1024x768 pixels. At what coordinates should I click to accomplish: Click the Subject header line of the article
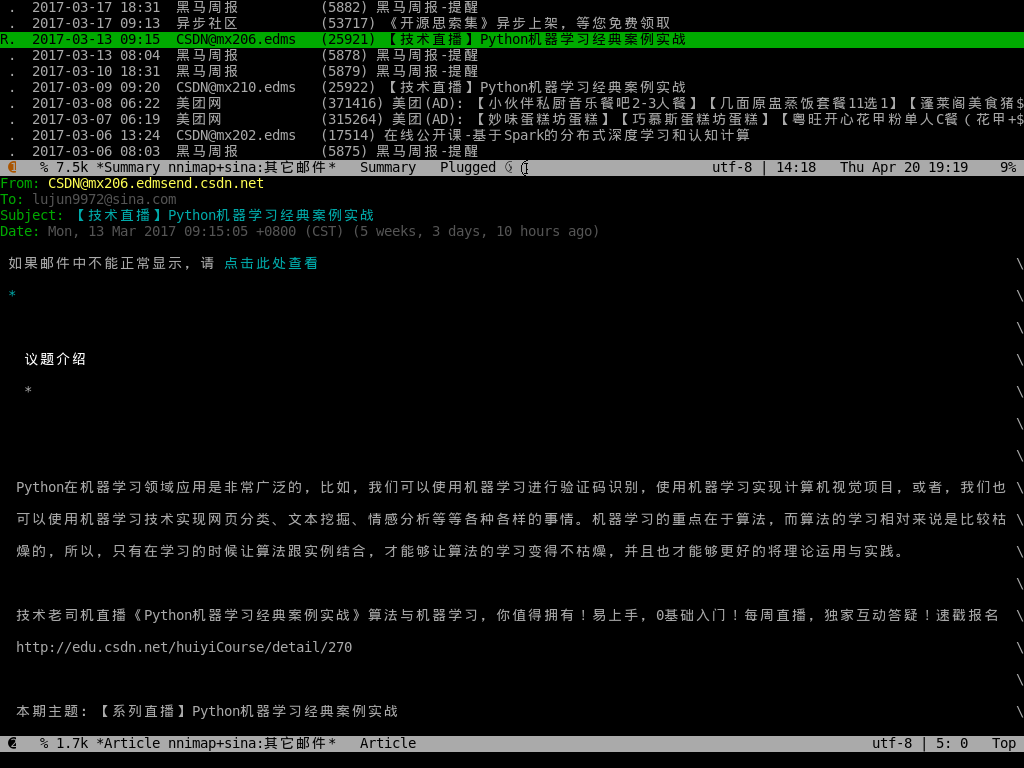tap(220, 215)
